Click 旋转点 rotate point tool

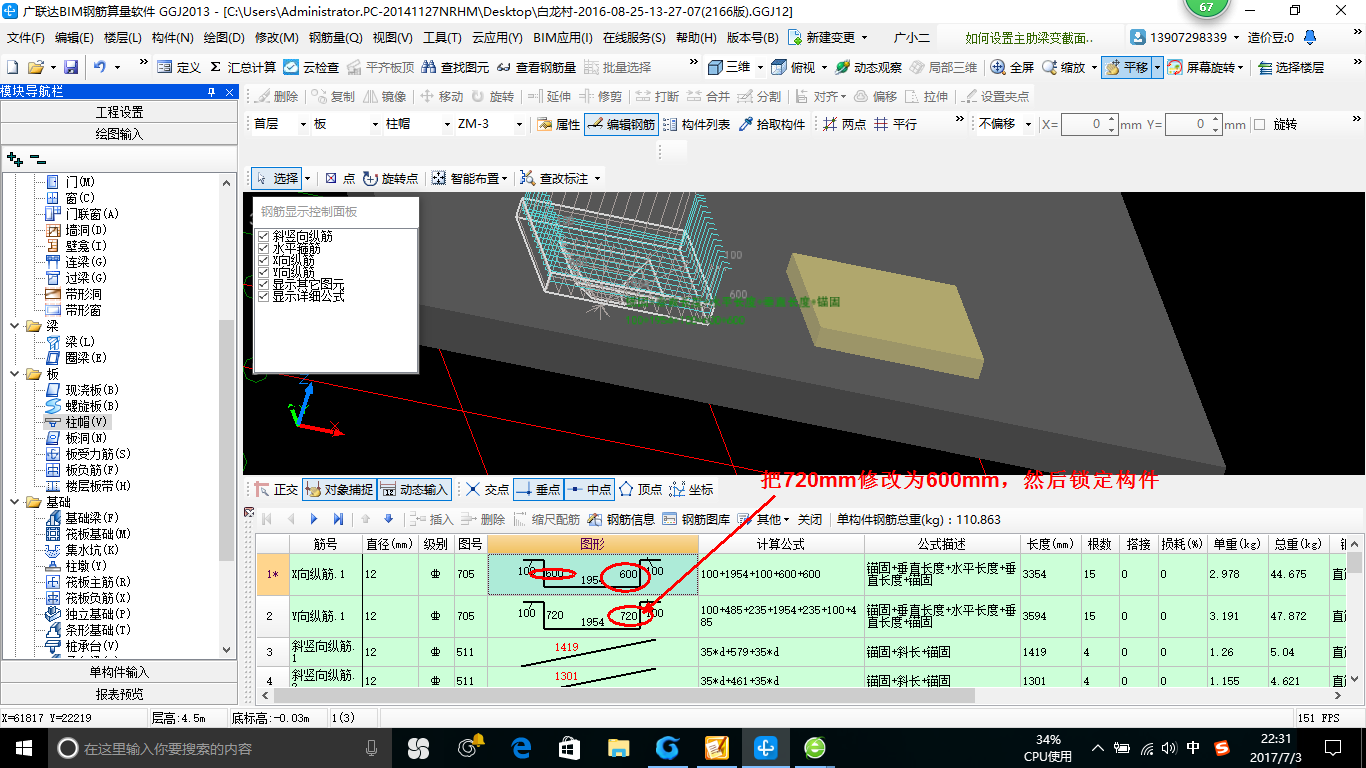pyautogui.click(x=391, y=178)
